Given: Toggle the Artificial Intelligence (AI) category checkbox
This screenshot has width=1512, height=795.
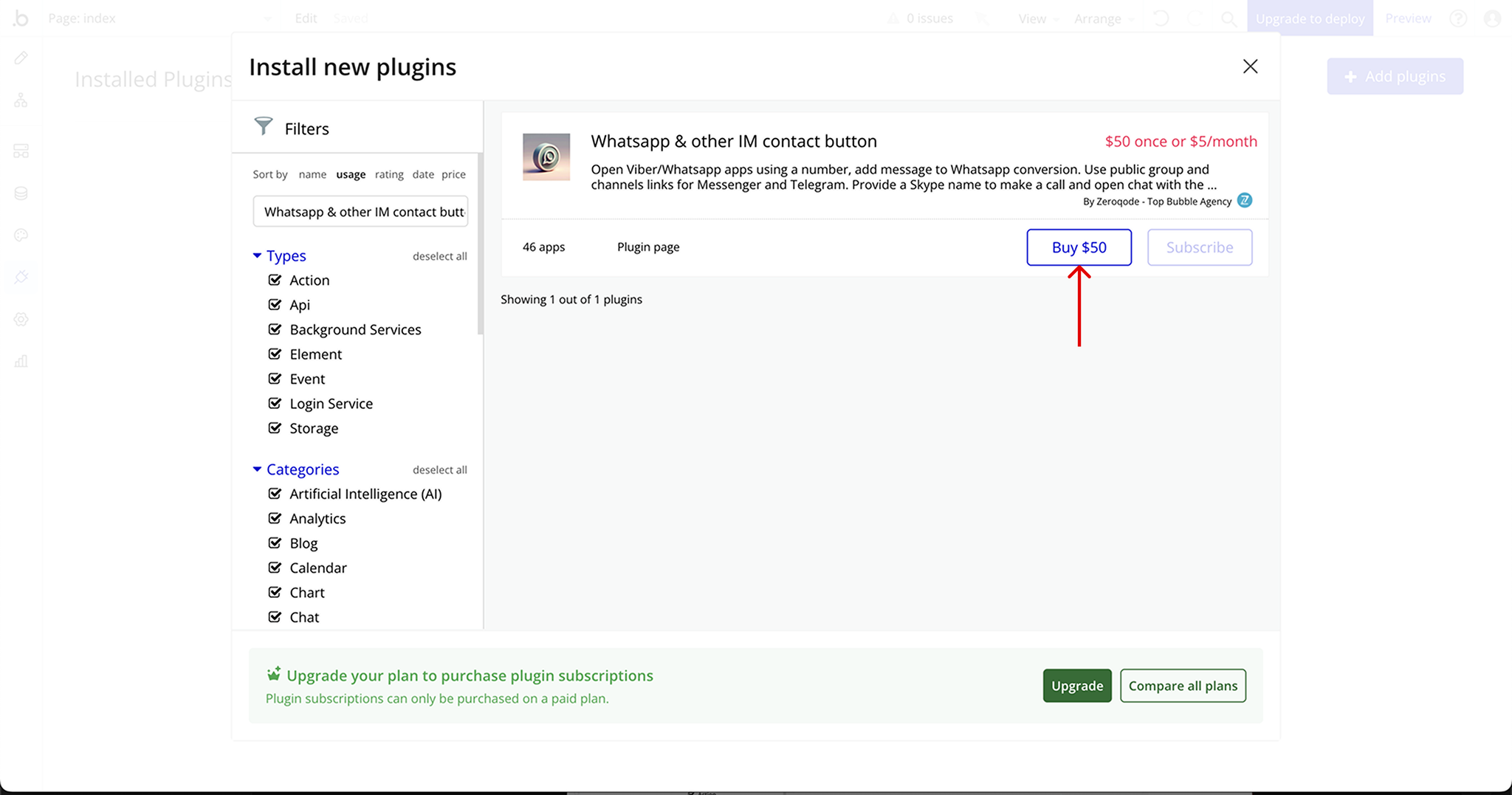Looking at the screenshot, I should coord(275,494).
